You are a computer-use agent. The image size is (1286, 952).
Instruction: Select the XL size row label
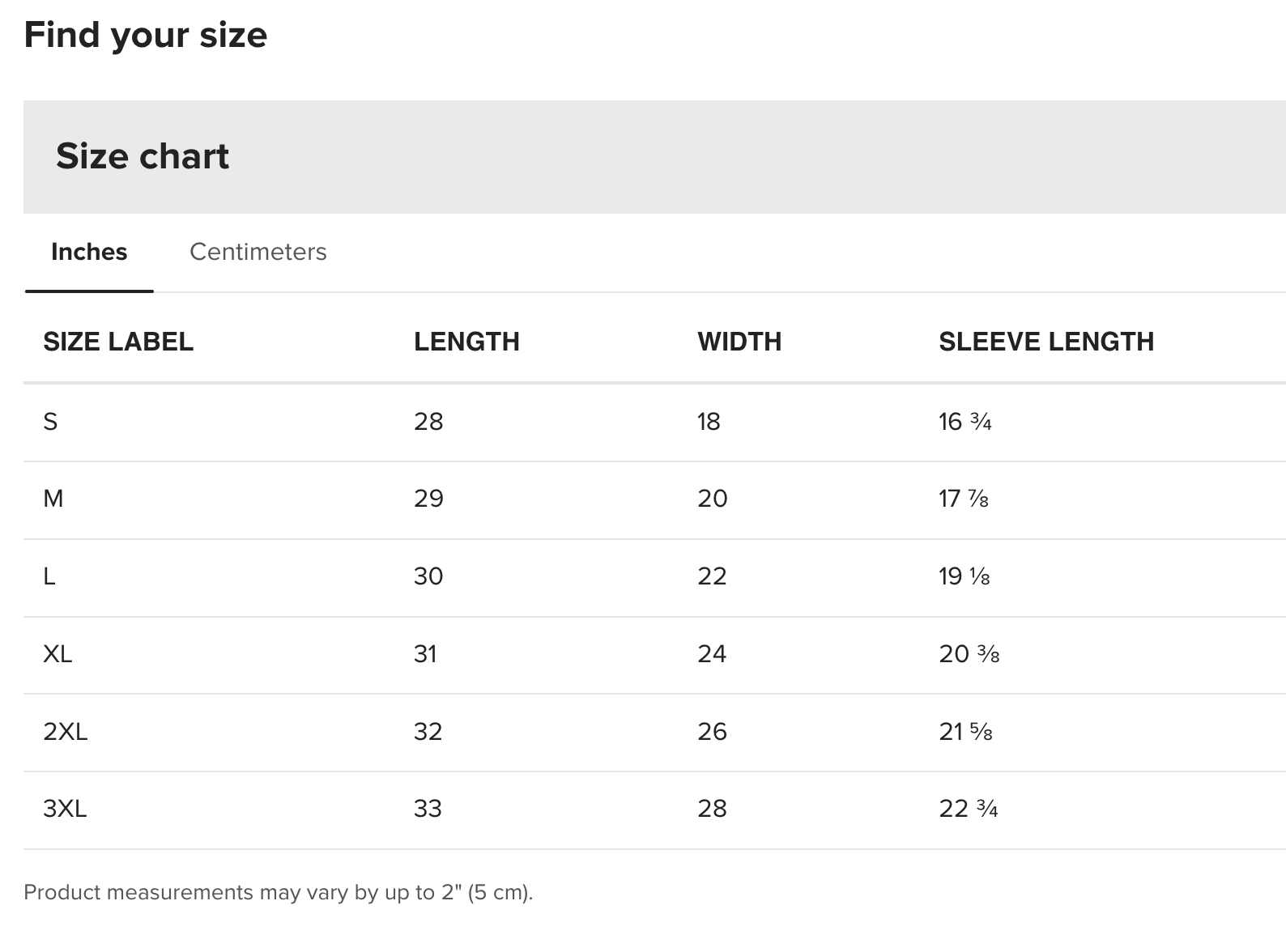[57, 654]
